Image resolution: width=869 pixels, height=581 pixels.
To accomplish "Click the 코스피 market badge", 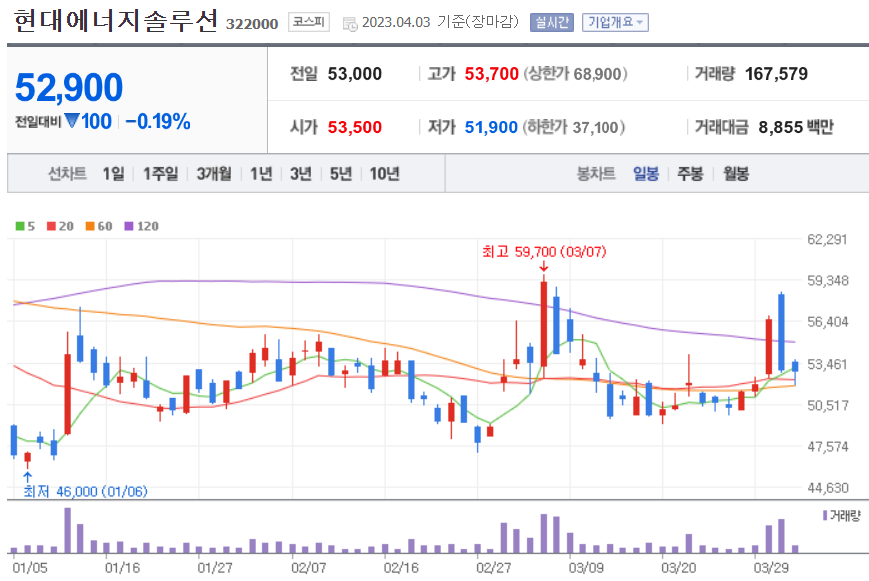I will click(x=309, y=22).
